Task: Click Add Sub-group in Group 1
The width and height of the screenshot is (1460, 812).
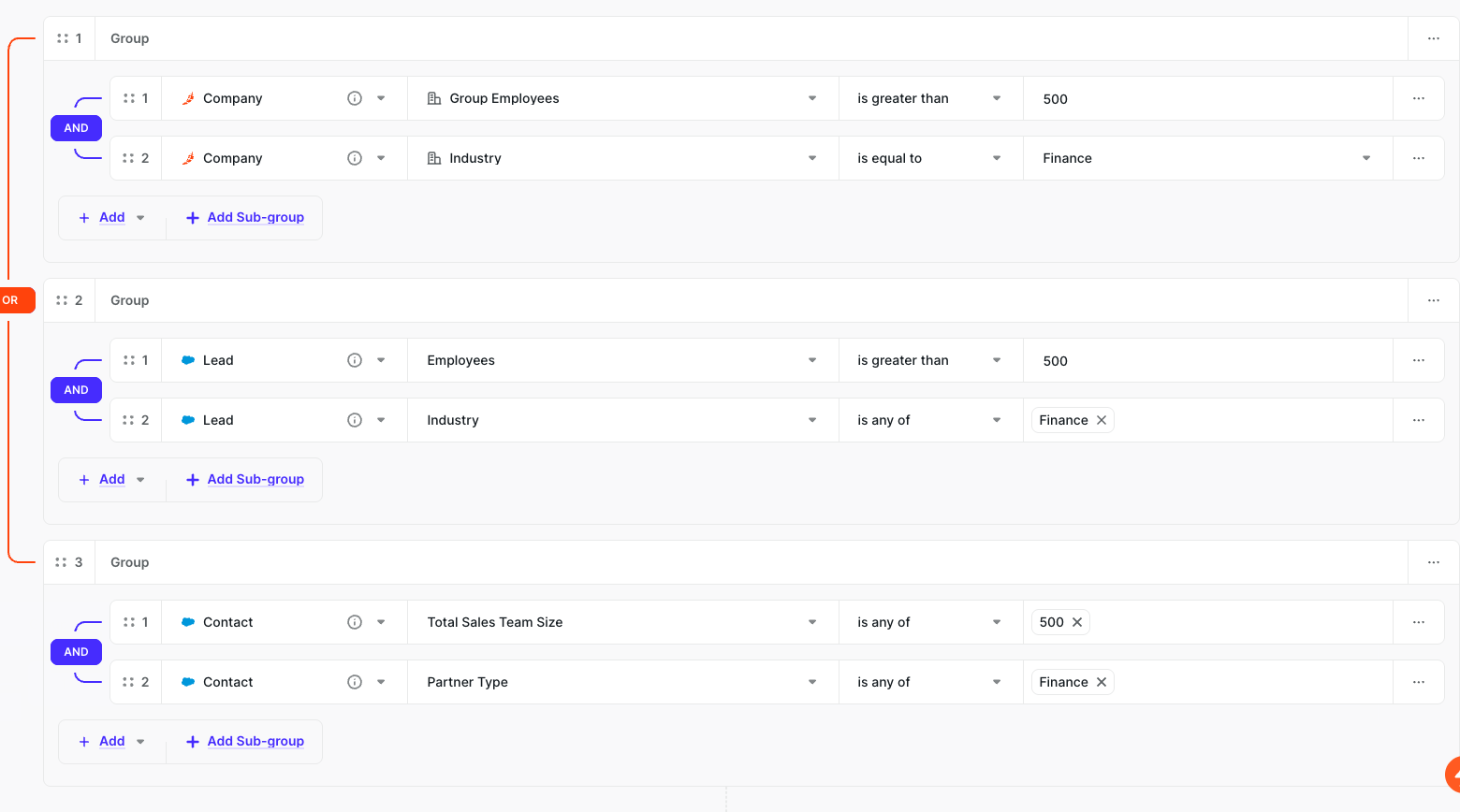Action: (245, 217)
